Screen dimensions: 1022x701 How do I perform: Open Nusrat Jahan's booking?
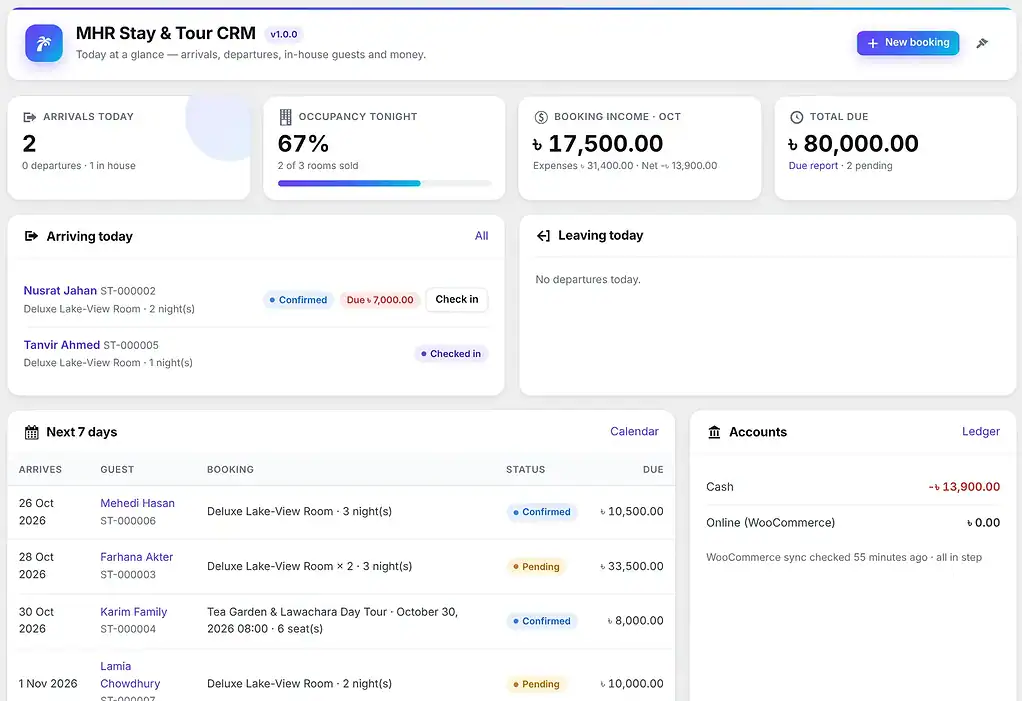(x=60, y=291)
